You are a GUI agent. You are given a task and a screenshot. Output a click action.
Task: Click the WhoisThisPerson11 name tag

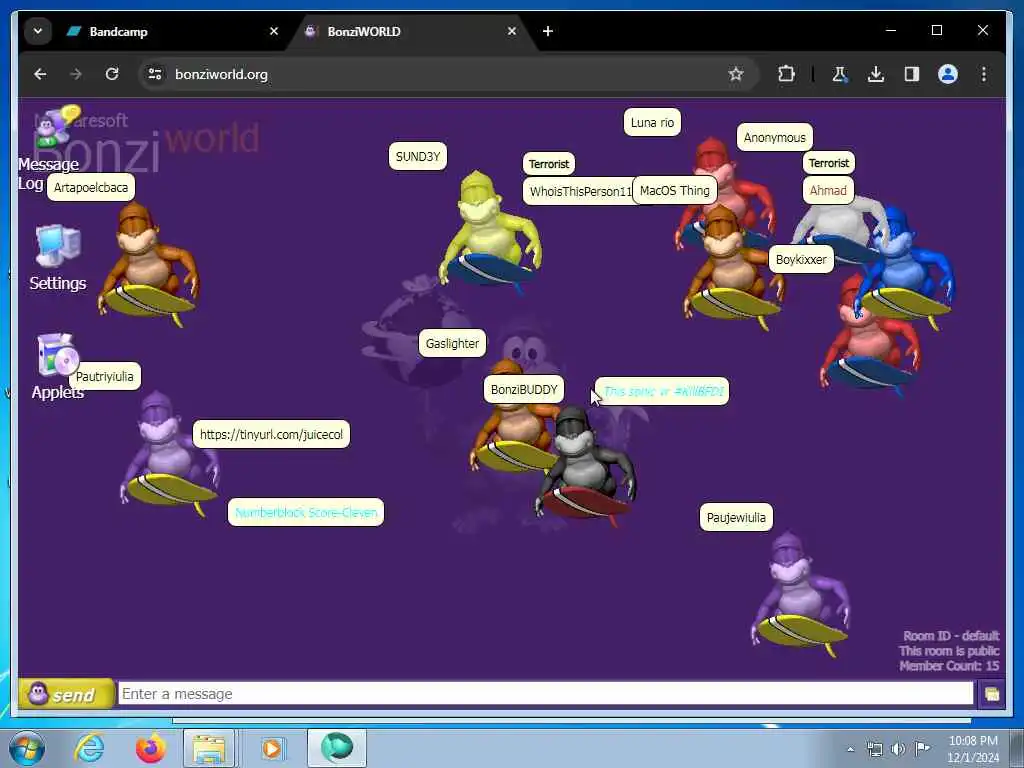tap(580, 191)
